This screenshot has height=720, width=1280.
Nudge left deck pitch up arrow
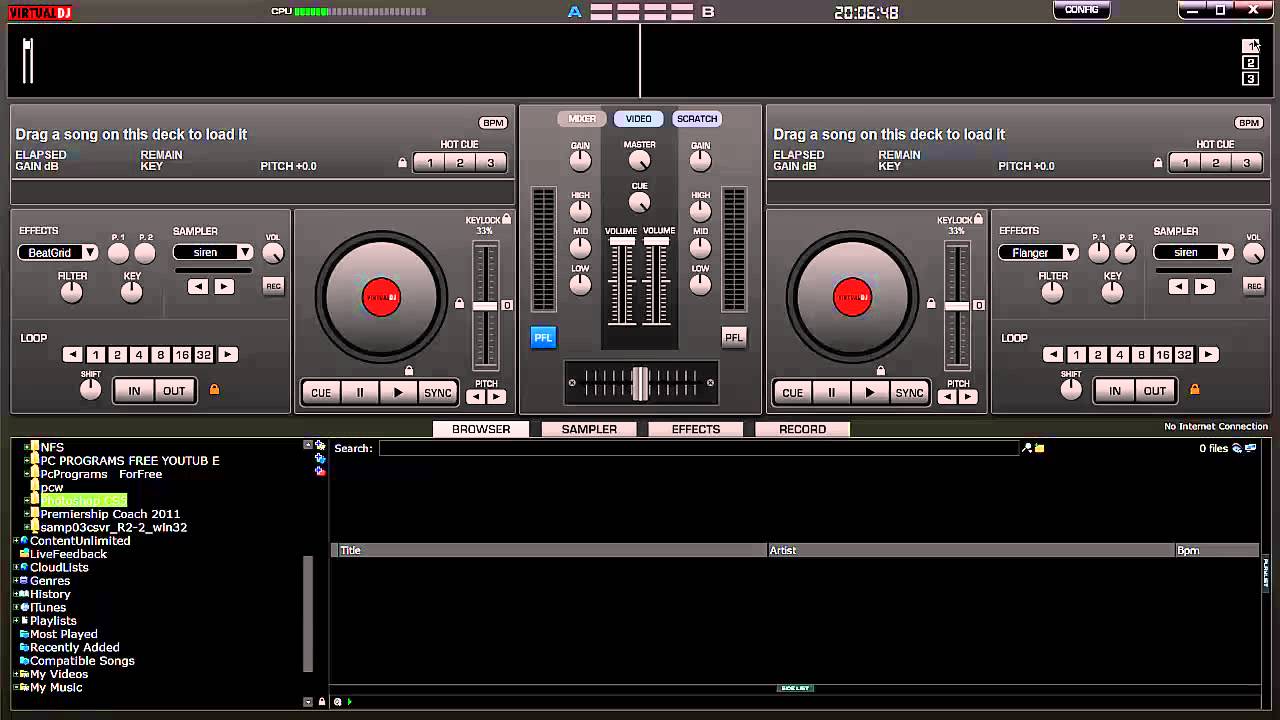[x=496, y=397]
